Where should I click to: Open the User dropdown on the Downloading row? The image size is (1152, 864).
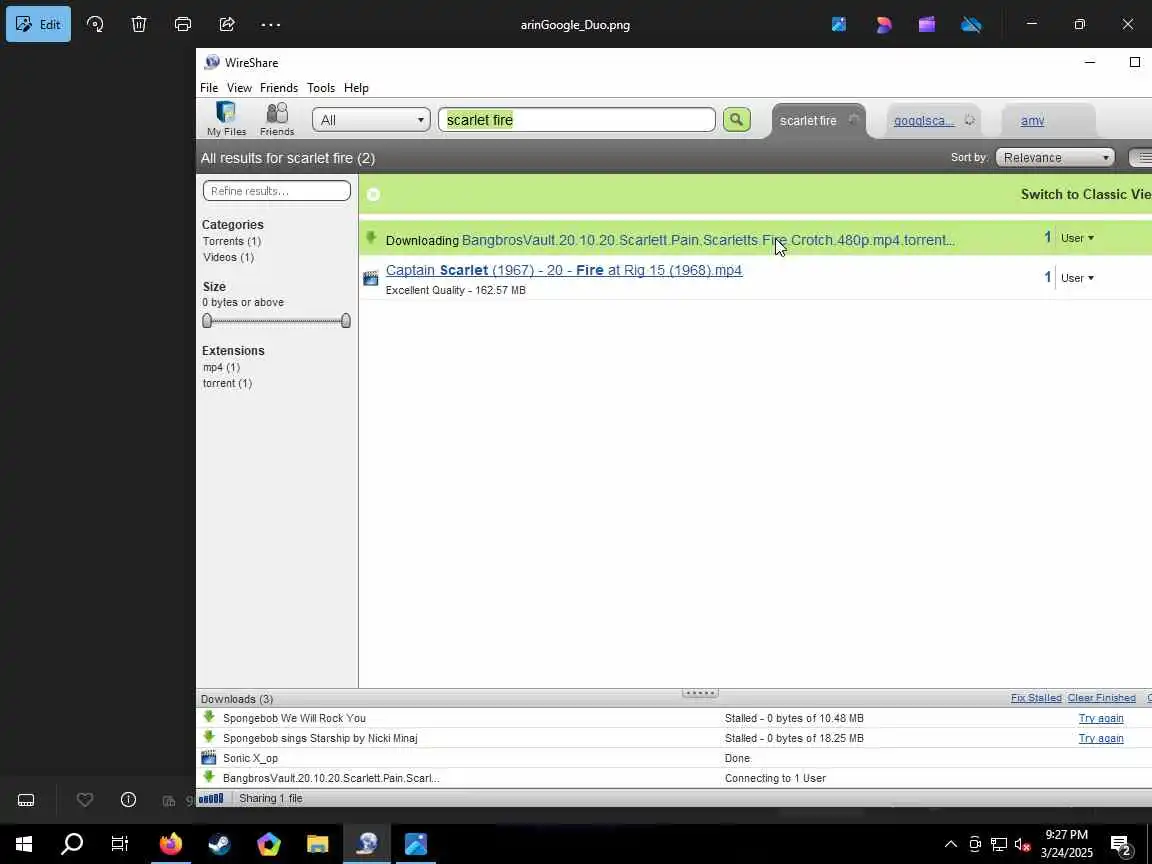[x=1077, y=238]
